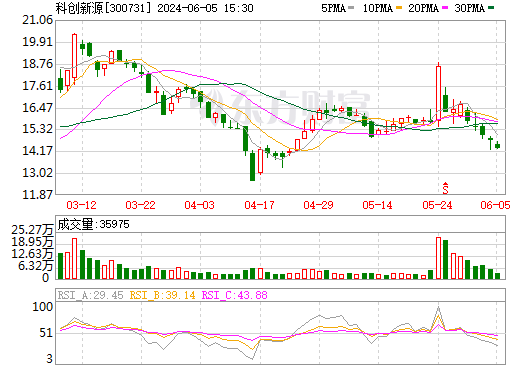Pick the orange 10PMA legend color dash
Viewport: 520px width, 365px height.
pos(398,8)
